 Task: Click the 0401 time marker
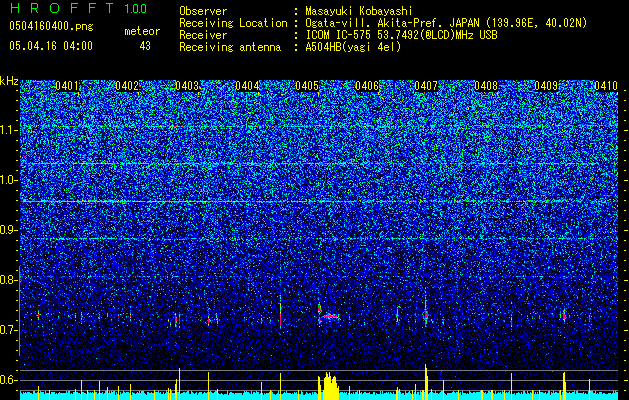pos(67,86)
